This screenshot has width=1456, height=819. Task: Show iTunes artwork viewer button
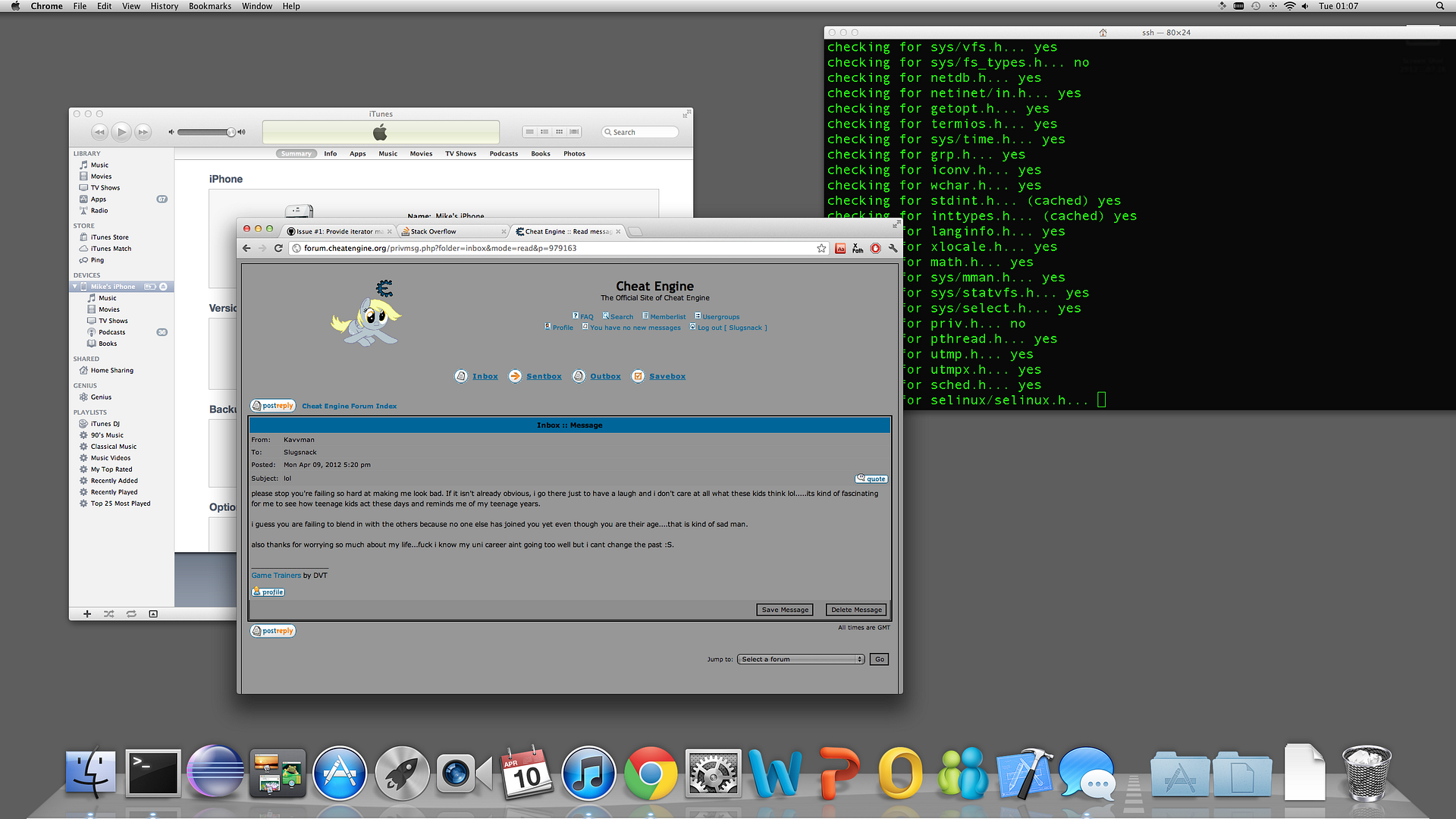[153, 614]
